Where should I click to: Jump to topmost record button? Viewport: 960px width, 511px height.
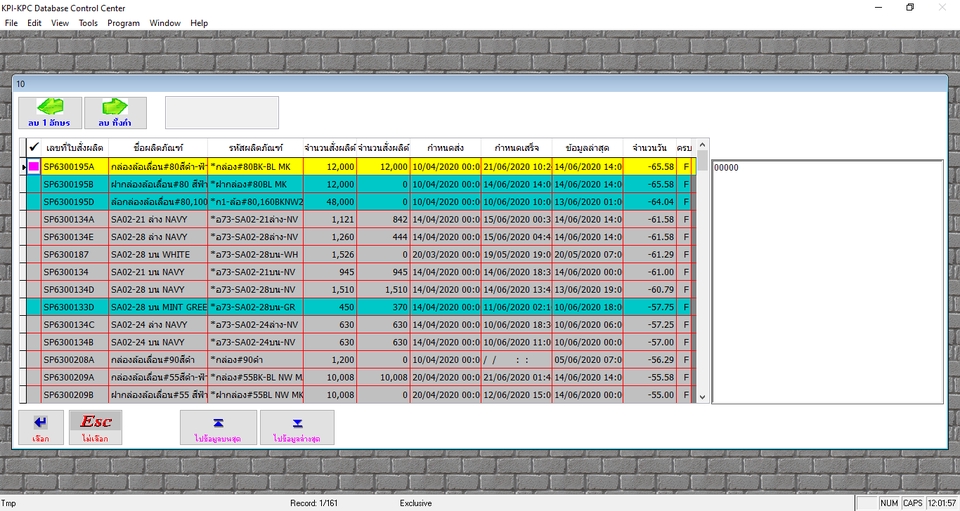(218, 427)
